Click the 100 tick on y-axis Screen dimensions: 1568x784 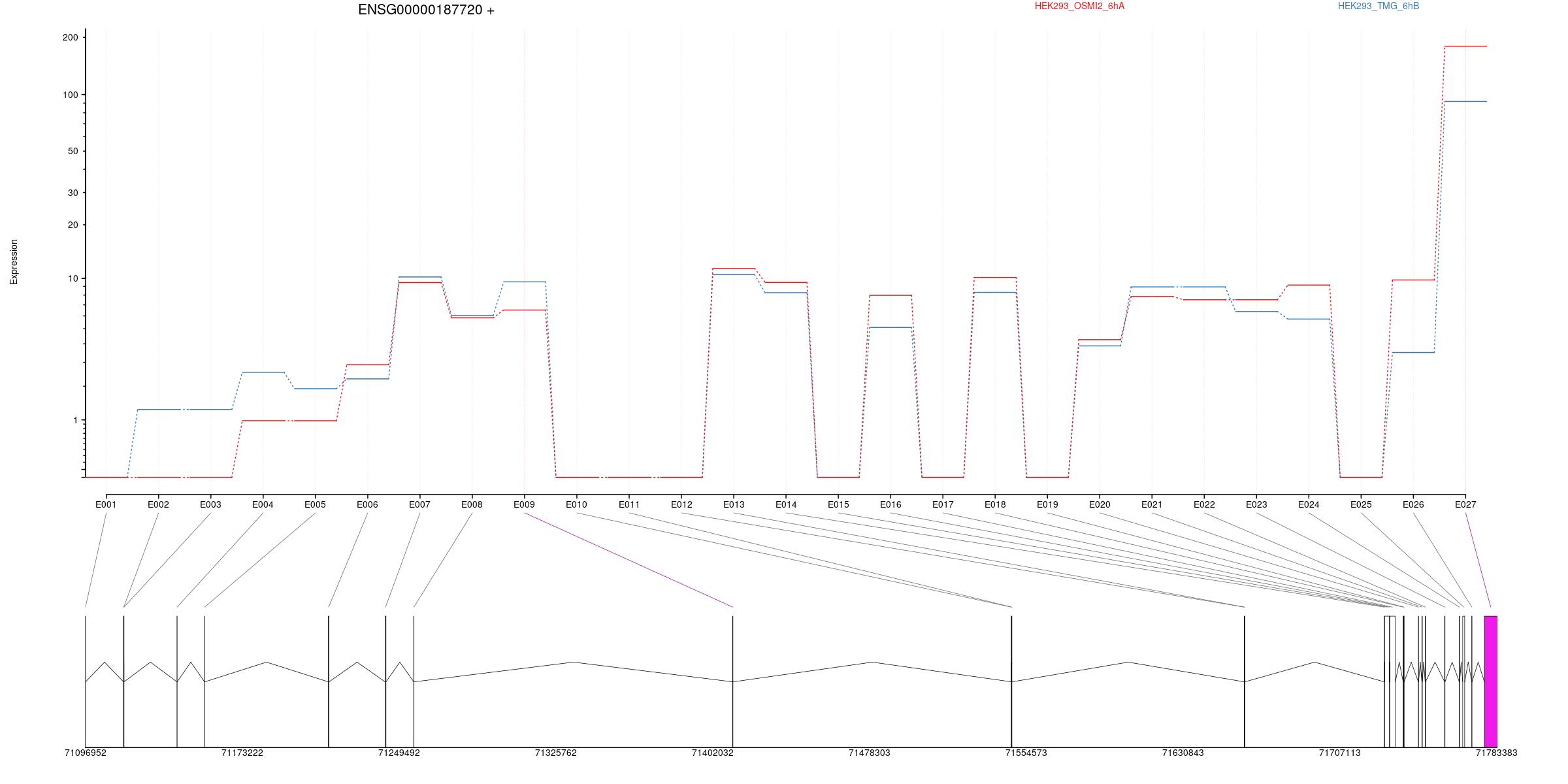click(x=70, y=95)
